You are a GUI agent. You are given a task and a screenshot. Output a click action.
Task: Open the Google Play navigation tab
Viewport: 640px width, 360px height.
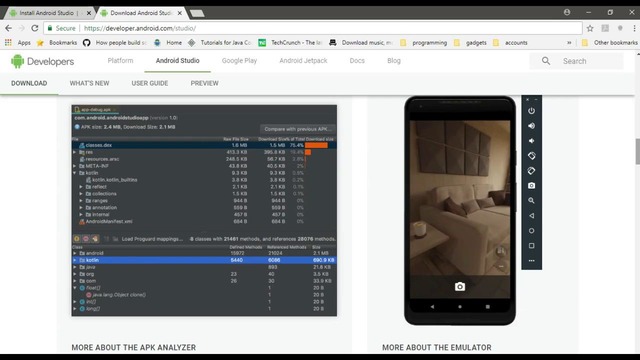[239, 60]
